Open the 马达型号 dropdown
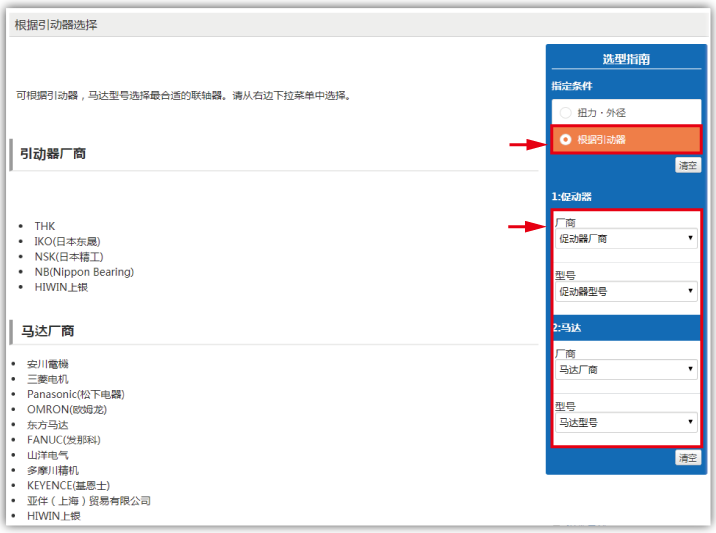This screenshot has height=533, width=716. (626, 422)
